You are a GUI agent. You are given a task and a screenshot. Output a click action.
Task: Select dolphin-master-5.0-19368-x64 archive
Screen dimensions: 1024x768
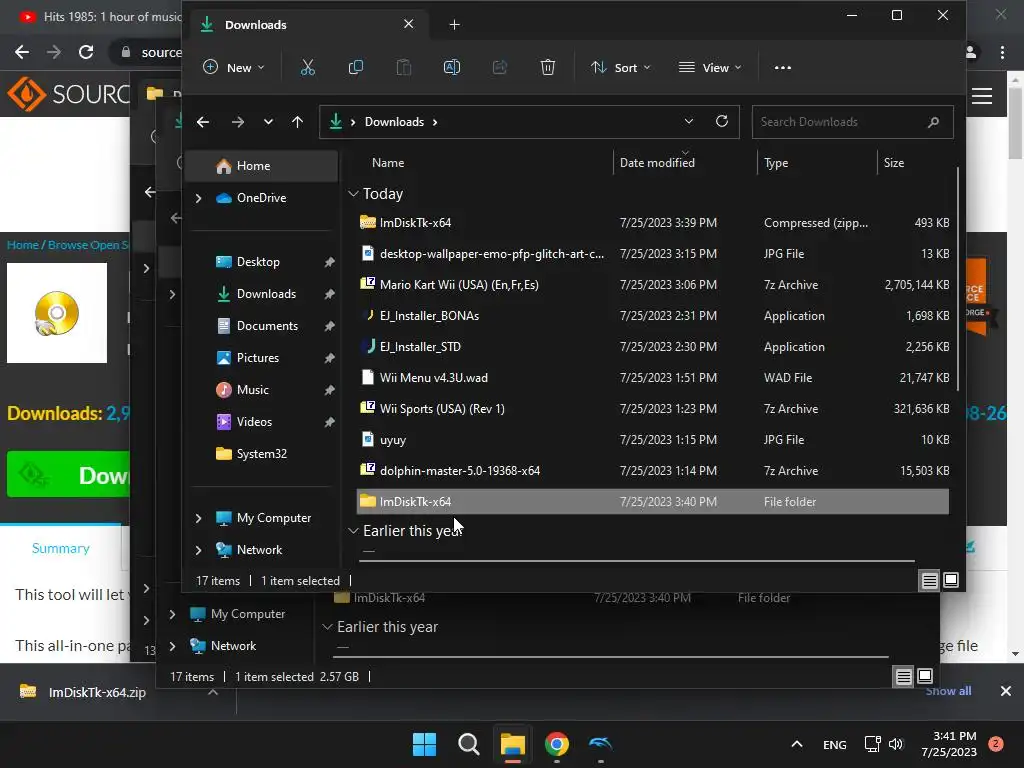point(653,471)
